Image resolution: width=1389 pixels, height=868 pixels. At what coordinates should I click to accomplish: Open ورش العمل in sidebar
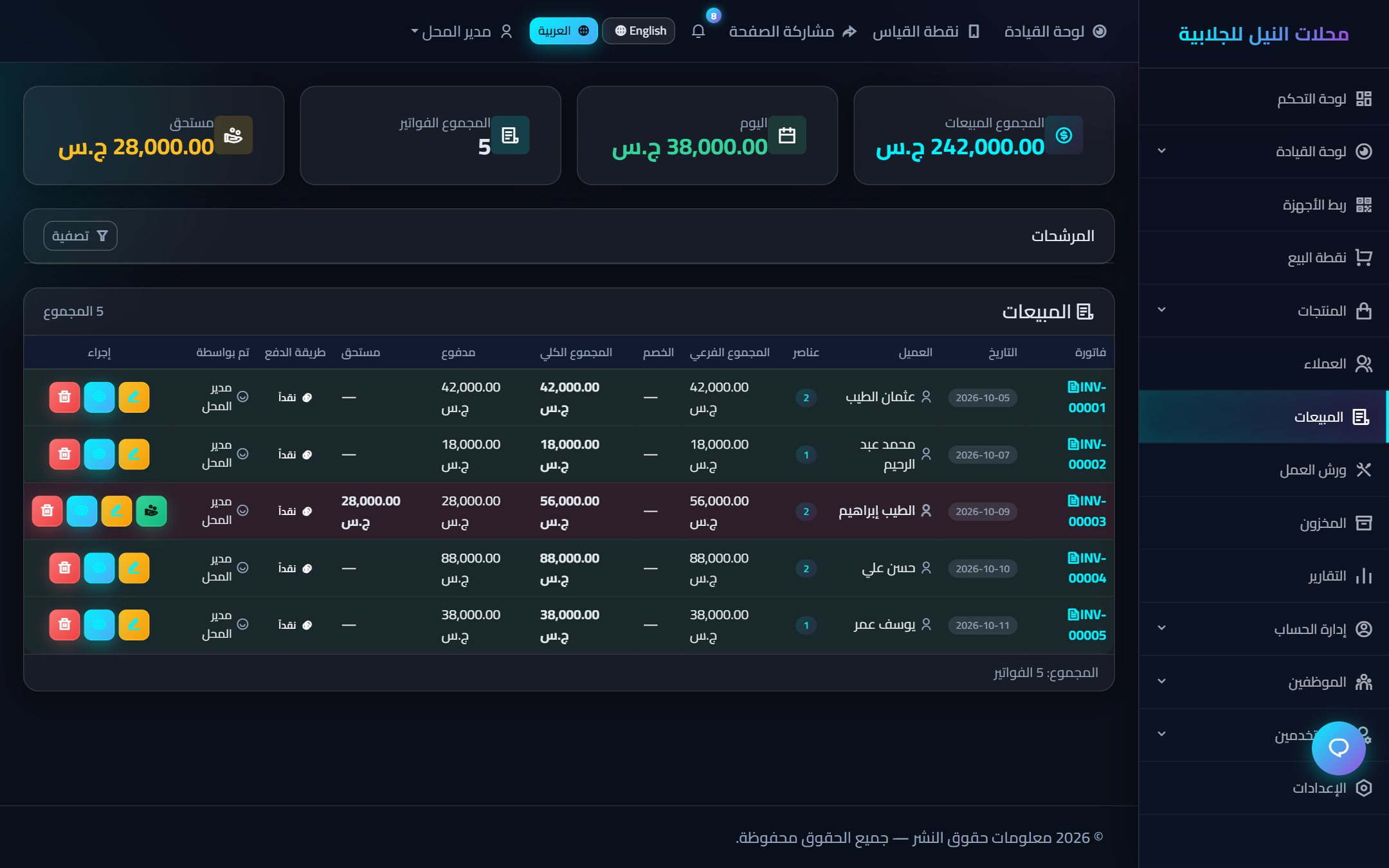(1264, 470)
